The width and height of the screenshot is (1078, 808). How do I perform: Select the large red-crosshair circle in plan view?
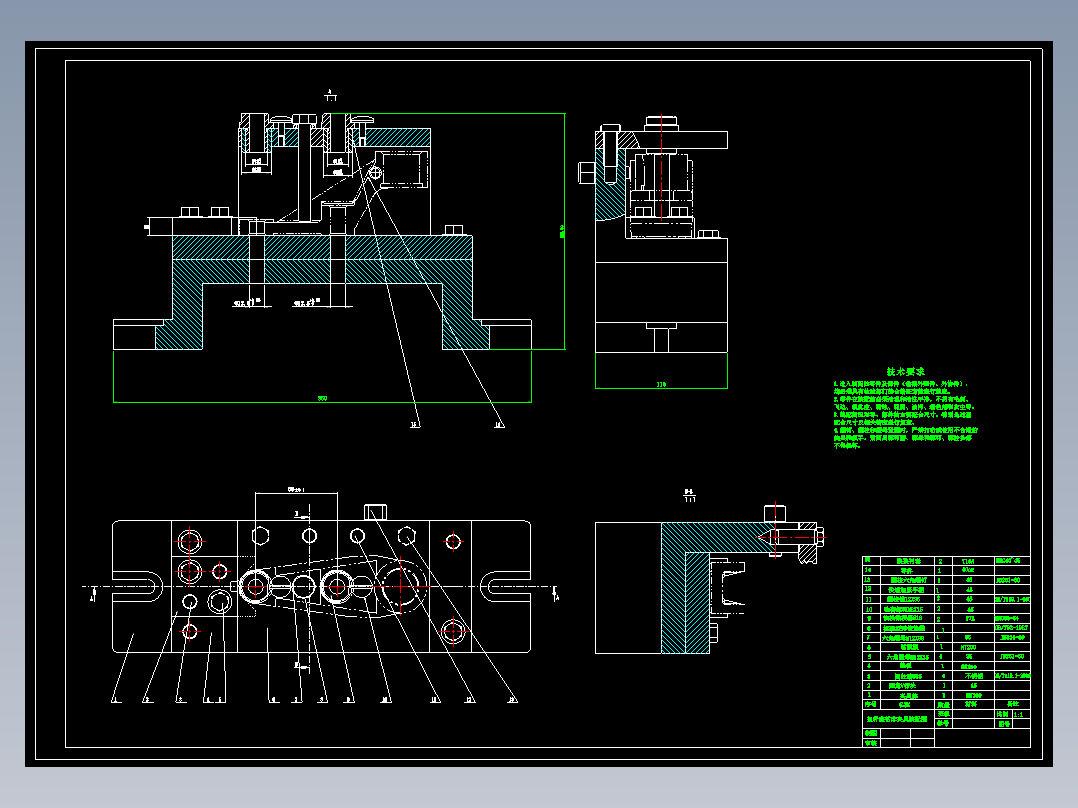coord(402,586)
